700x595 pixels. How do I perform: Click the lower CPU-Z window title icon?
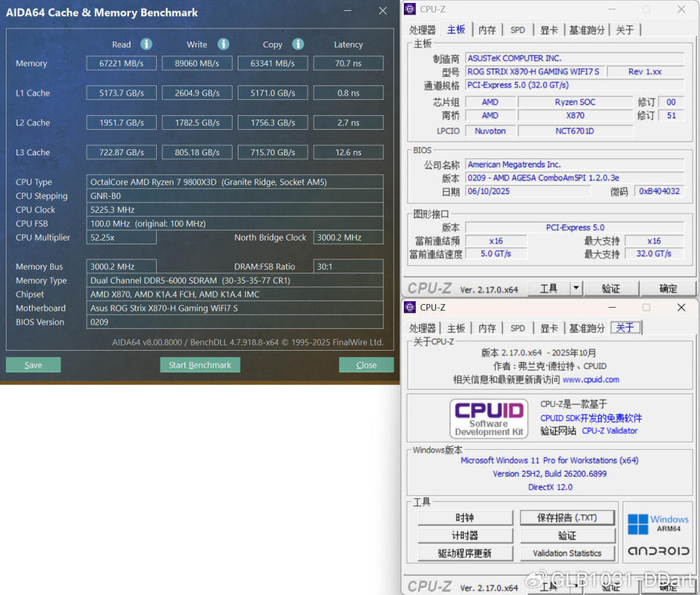pyautogui.click(x=410, y=307)
